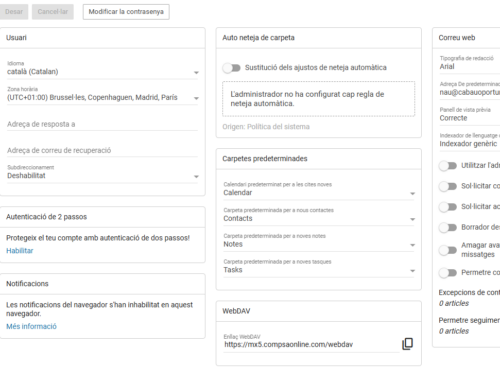Click the Cancel·lar button
This screenshot has height=383, width=500.
pyautogui.click(x=53, y=12)
